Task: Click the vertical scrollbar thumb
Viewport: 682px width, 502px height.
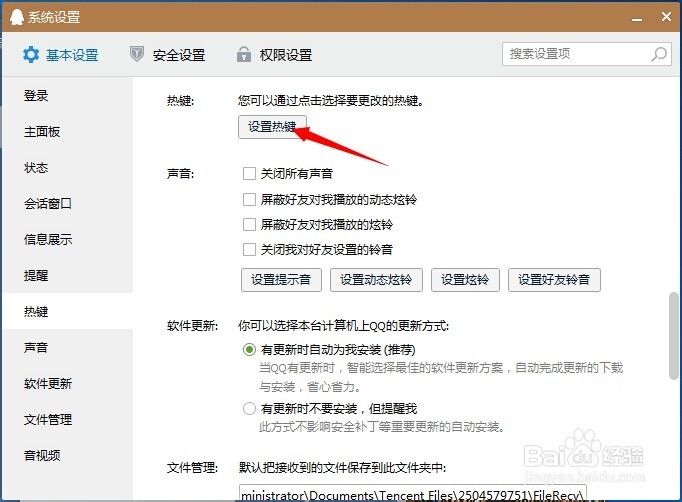Action: point(674,336)
